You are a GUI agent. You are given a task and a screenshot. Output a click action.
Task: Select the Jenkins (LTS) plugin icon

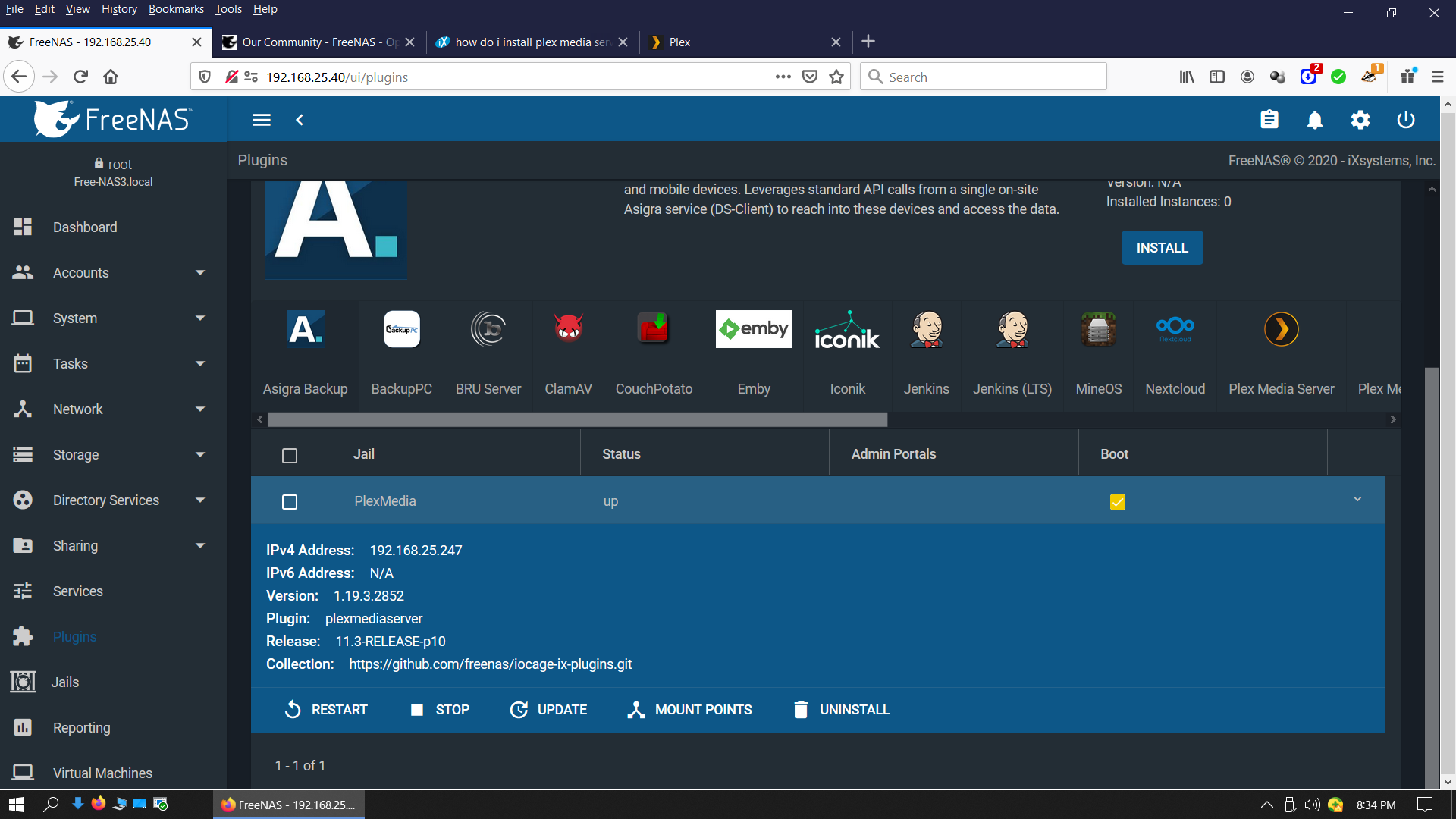pos(1012,329)
